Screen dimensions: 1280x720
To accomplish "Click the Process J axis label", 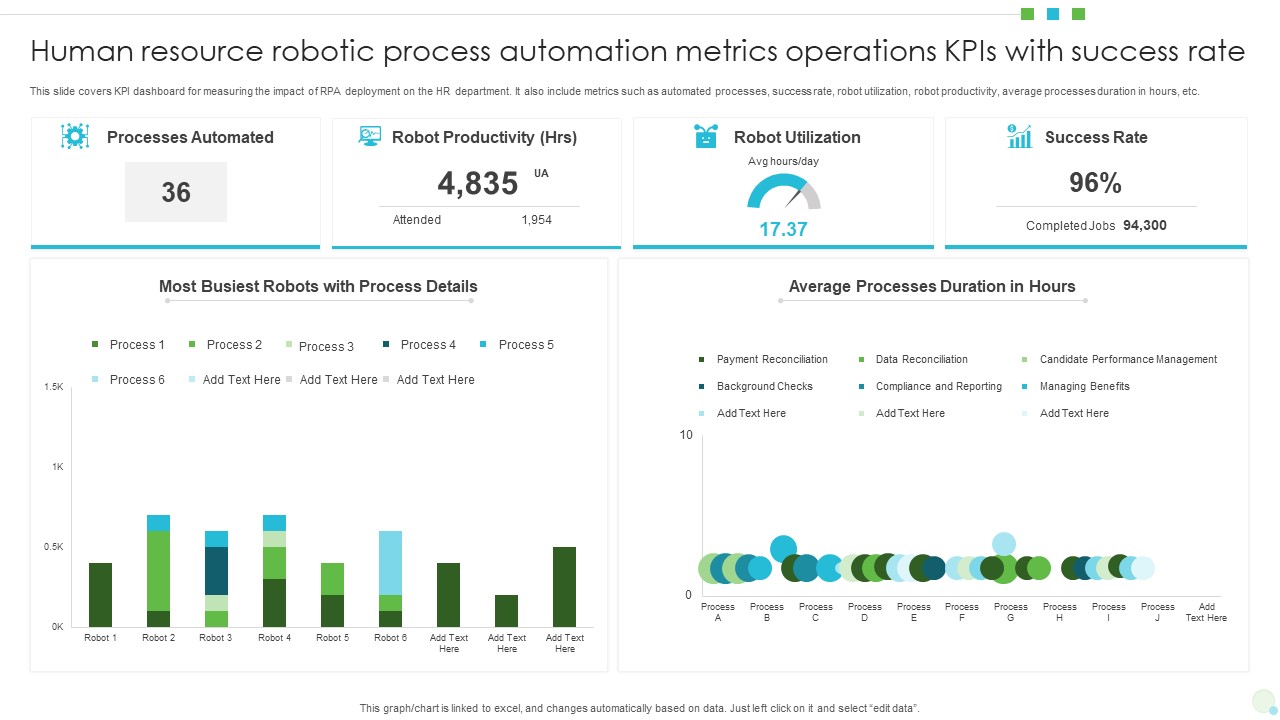I will point(1158,612).
